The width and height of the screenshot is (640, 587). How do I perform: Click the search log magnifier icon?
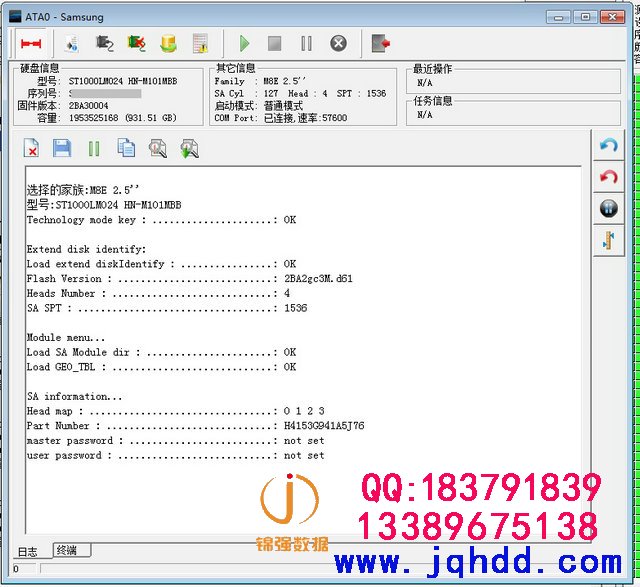(158, 148)
